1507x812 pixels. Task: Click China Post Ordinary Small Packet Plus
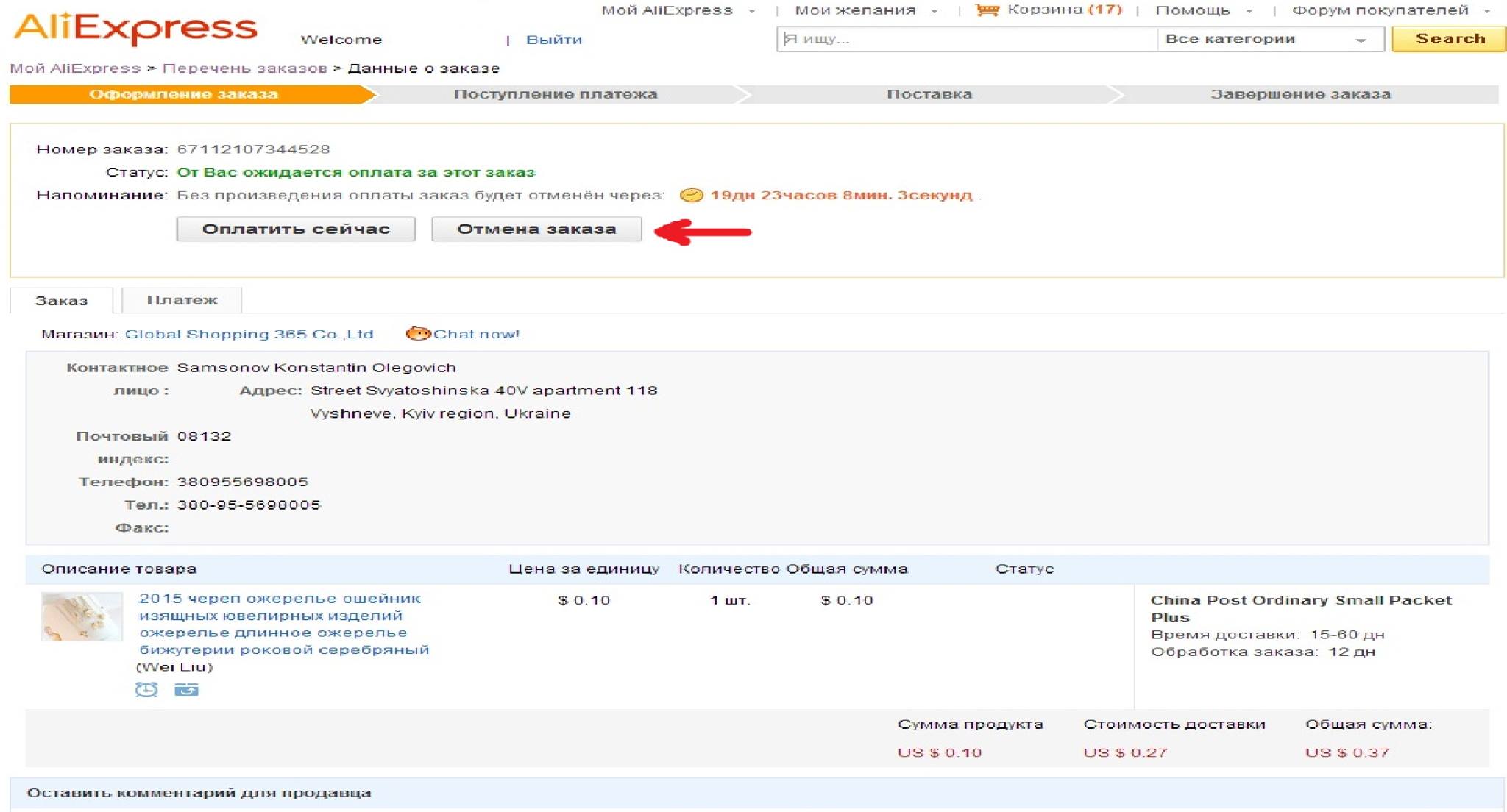click(x=1301, y=608)
